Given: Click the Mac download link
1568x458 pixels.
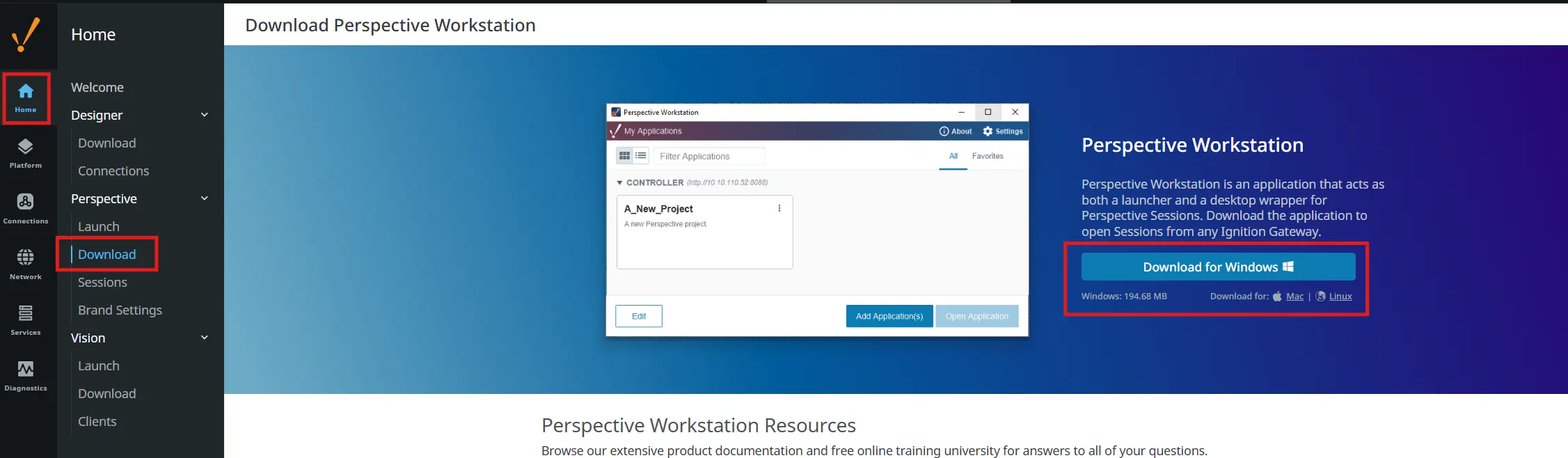Looking at the screenshot, I should point(1294,296).
